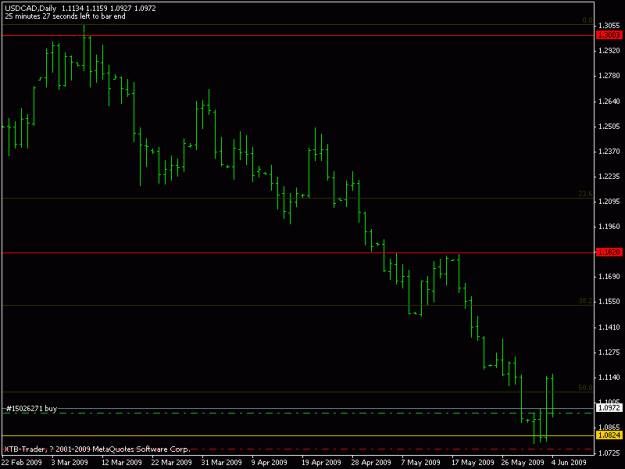Click the 28 Apr 2009 date label
This screenshot has width=625, height=469.
[x=371, y=462]
